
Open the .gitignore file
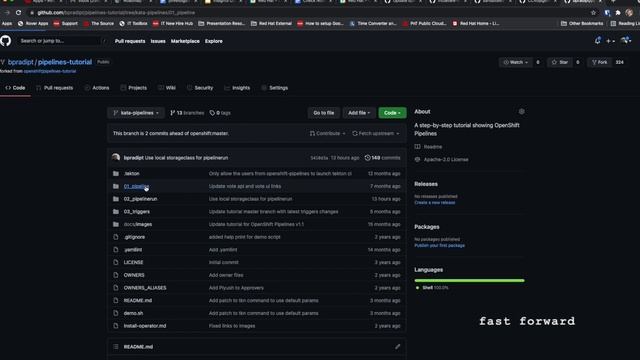pyautogui.click(x=134, y=237)
